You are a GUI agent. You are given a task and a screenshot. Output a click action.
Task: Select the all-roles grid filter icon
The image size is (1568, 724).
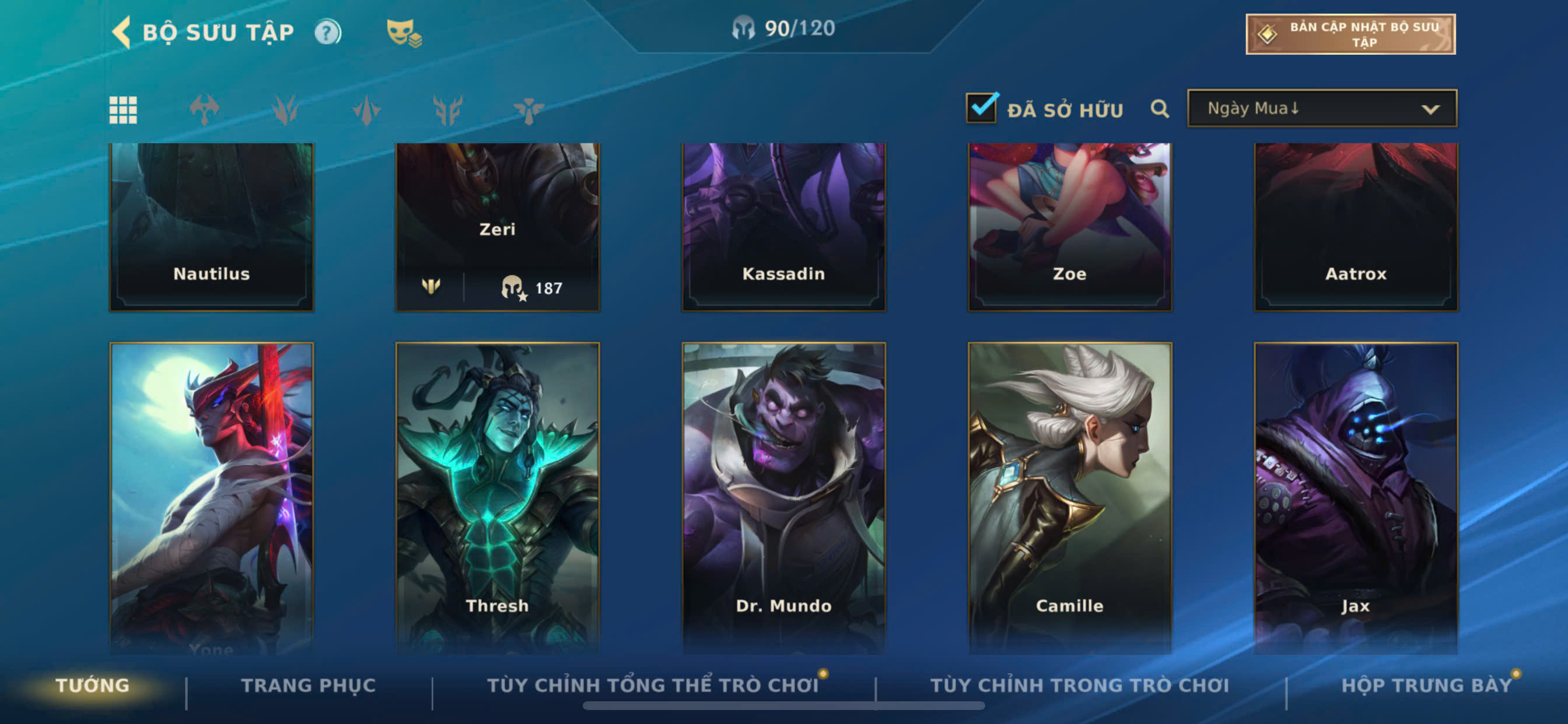(123, 110)
